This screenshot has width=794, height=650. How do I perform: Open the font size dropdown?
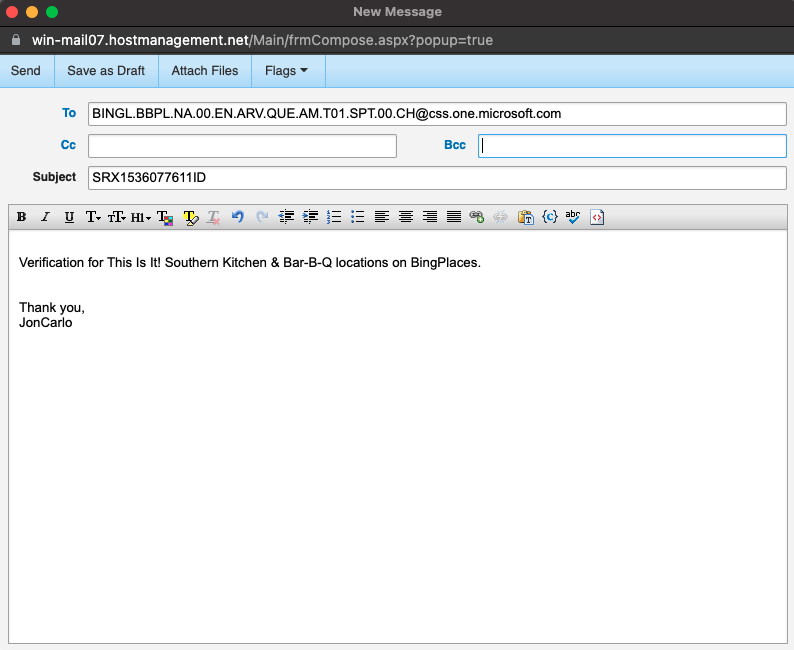click(116, 217)
